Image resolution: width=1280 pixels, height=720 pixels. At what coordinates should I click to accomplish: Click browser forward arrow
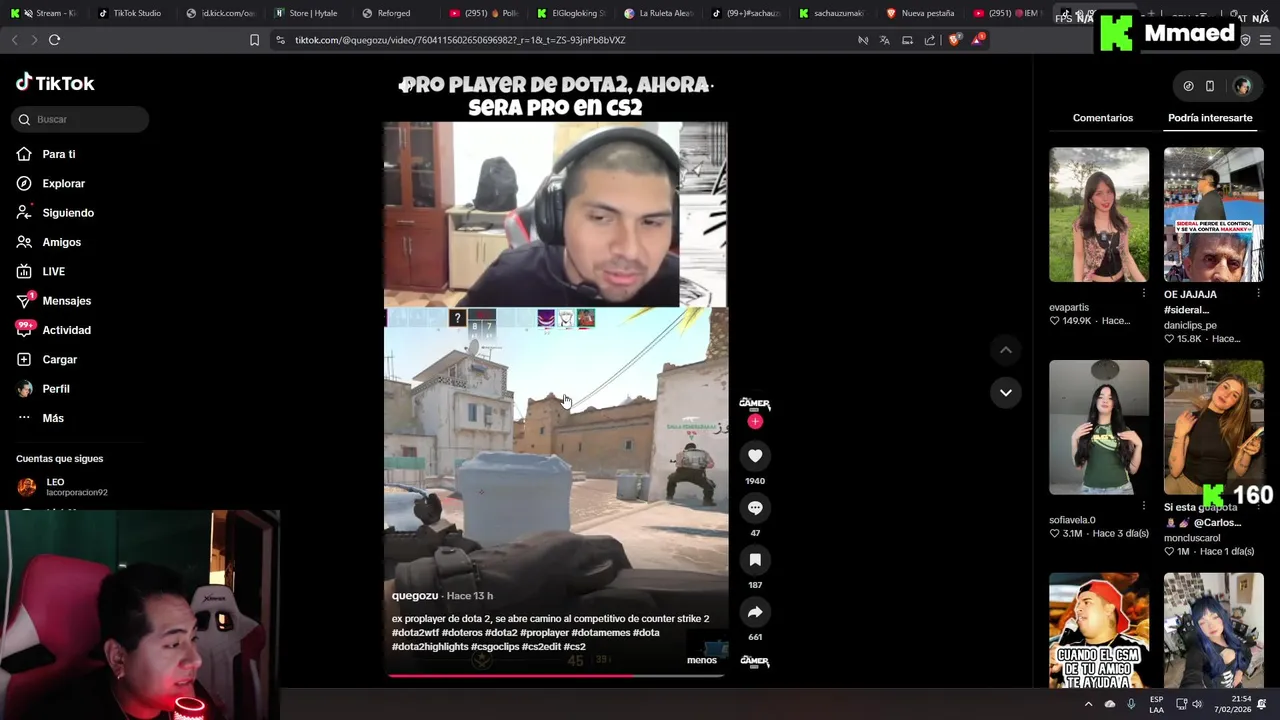pyautogui.click(x=34, y=40)
